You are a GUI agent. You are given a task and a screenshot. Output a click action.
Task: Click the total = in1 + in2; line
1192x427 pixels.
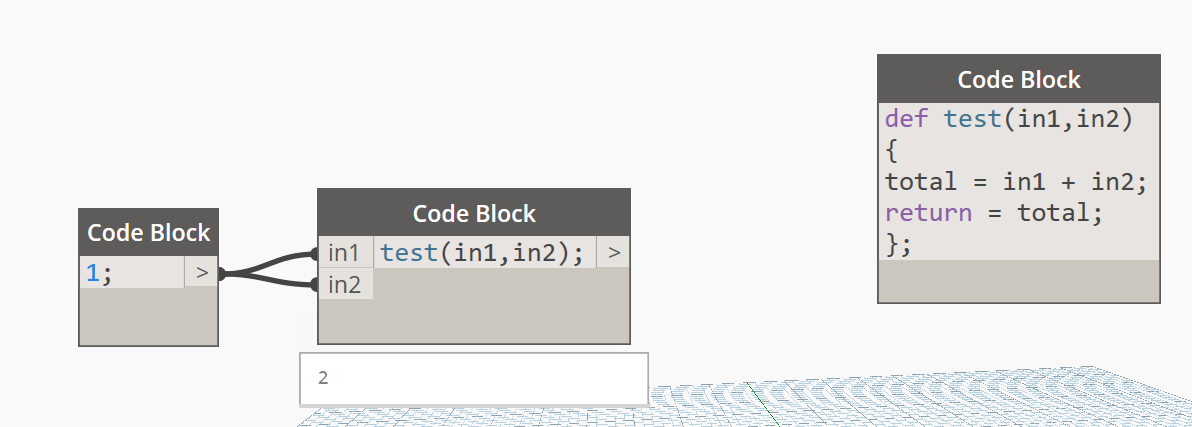click(1014, 182)
